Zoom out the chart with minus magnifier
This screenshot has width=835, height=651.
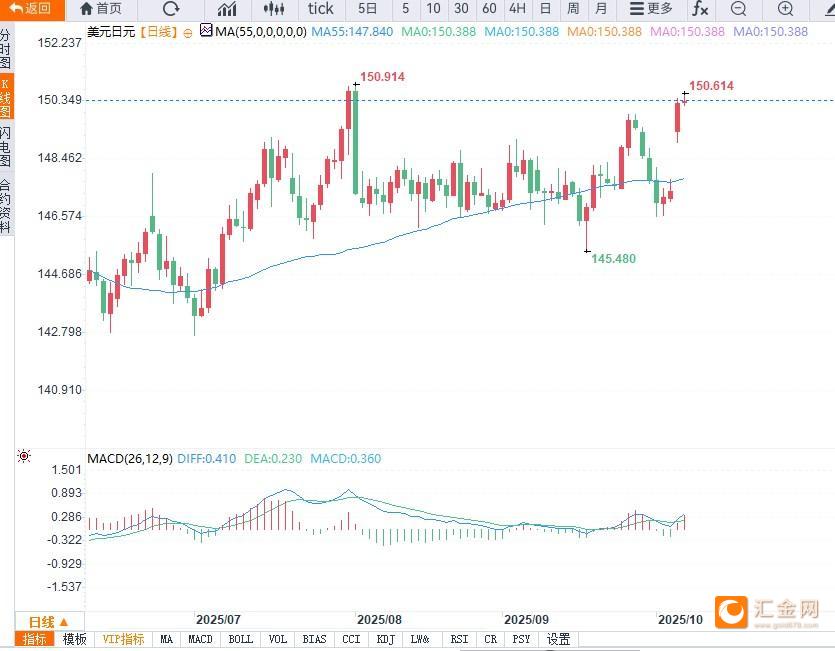(x=739, y=9)
